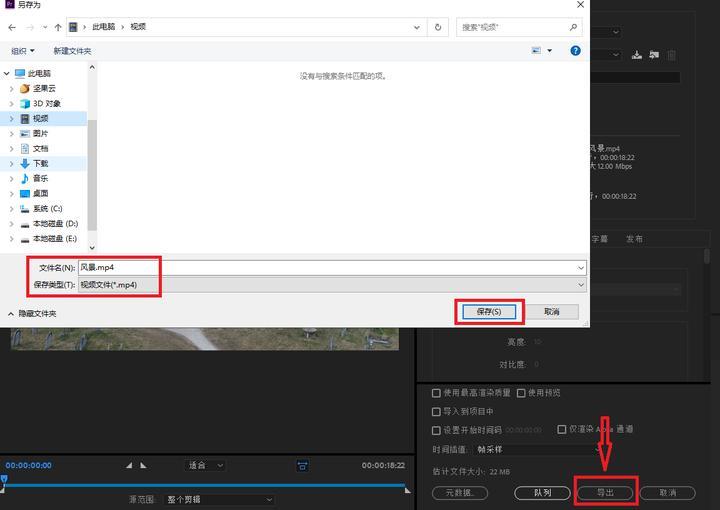Click the refresh button in address bar
This screenshot has width=720, height=510.
[x=438, y=27]
